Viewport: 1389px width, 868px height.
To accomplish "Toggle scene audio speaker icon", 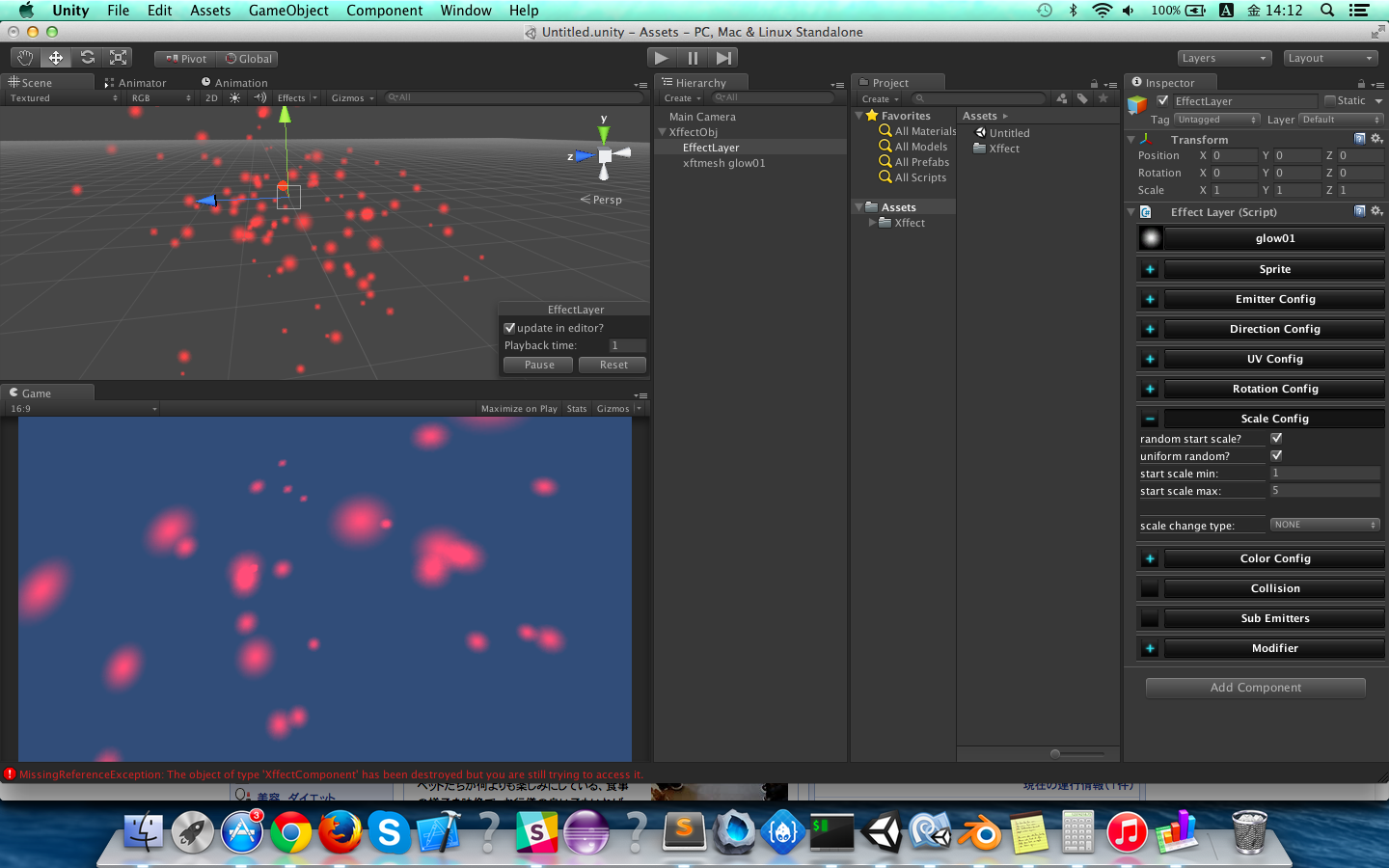I will pyautogui.click(x=259, y=98).
